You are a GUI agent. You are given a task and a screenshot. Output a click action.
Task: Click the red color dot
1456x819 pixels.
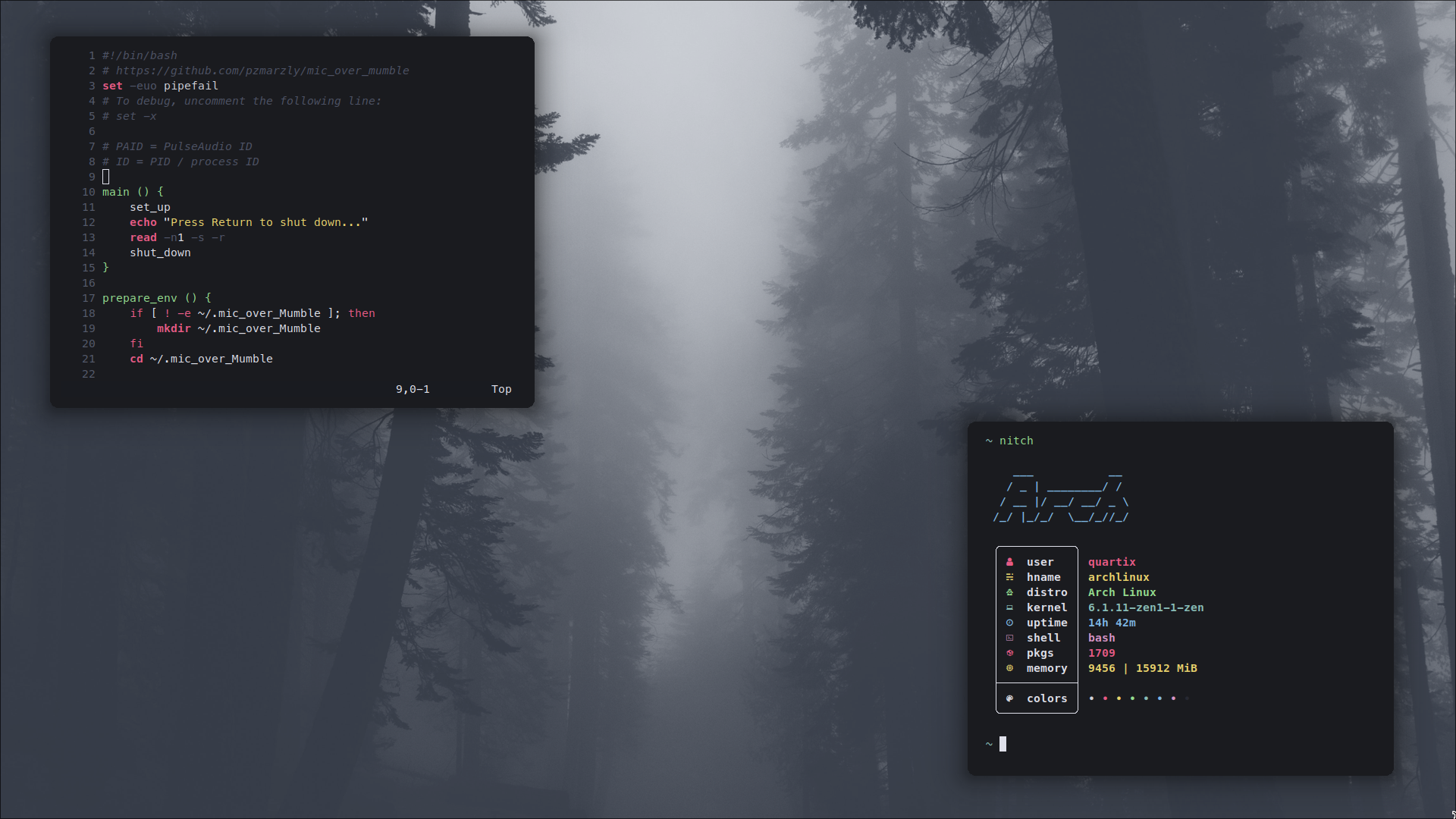[1105, 698]
